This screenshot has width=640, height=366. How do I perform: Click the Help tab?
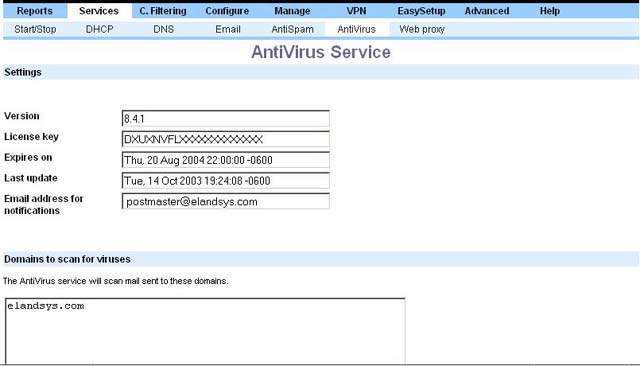549,11
